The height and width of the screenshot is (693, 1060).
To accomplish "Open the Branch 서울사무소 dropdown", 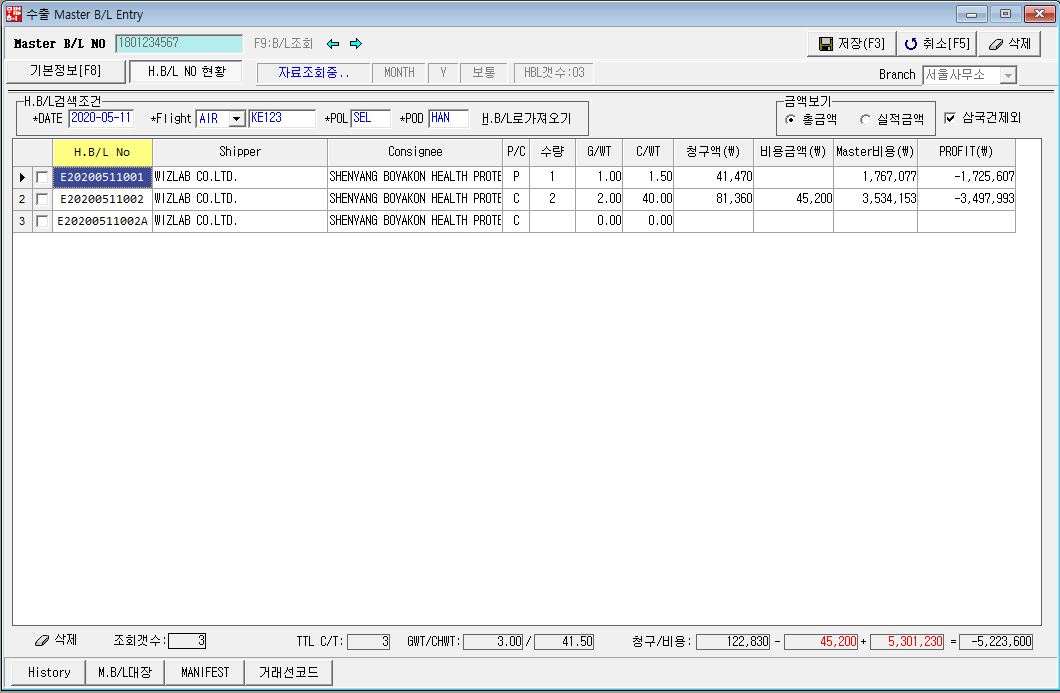I will 1008,75.
